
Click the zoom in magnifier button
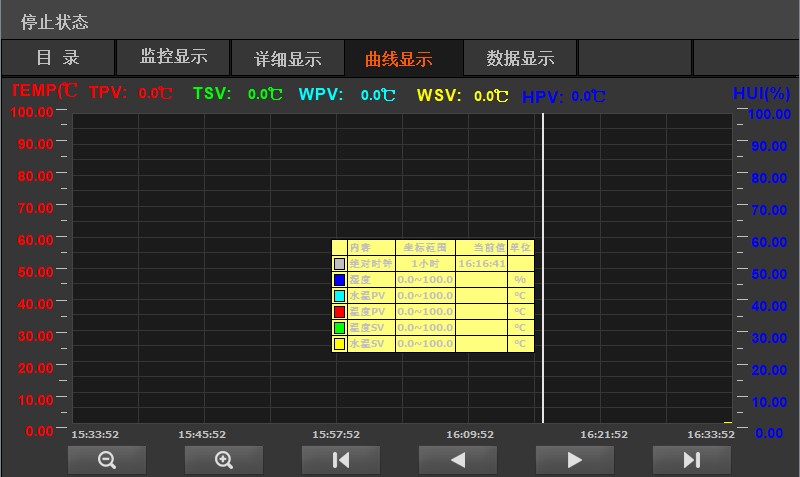tap(224, 460)
